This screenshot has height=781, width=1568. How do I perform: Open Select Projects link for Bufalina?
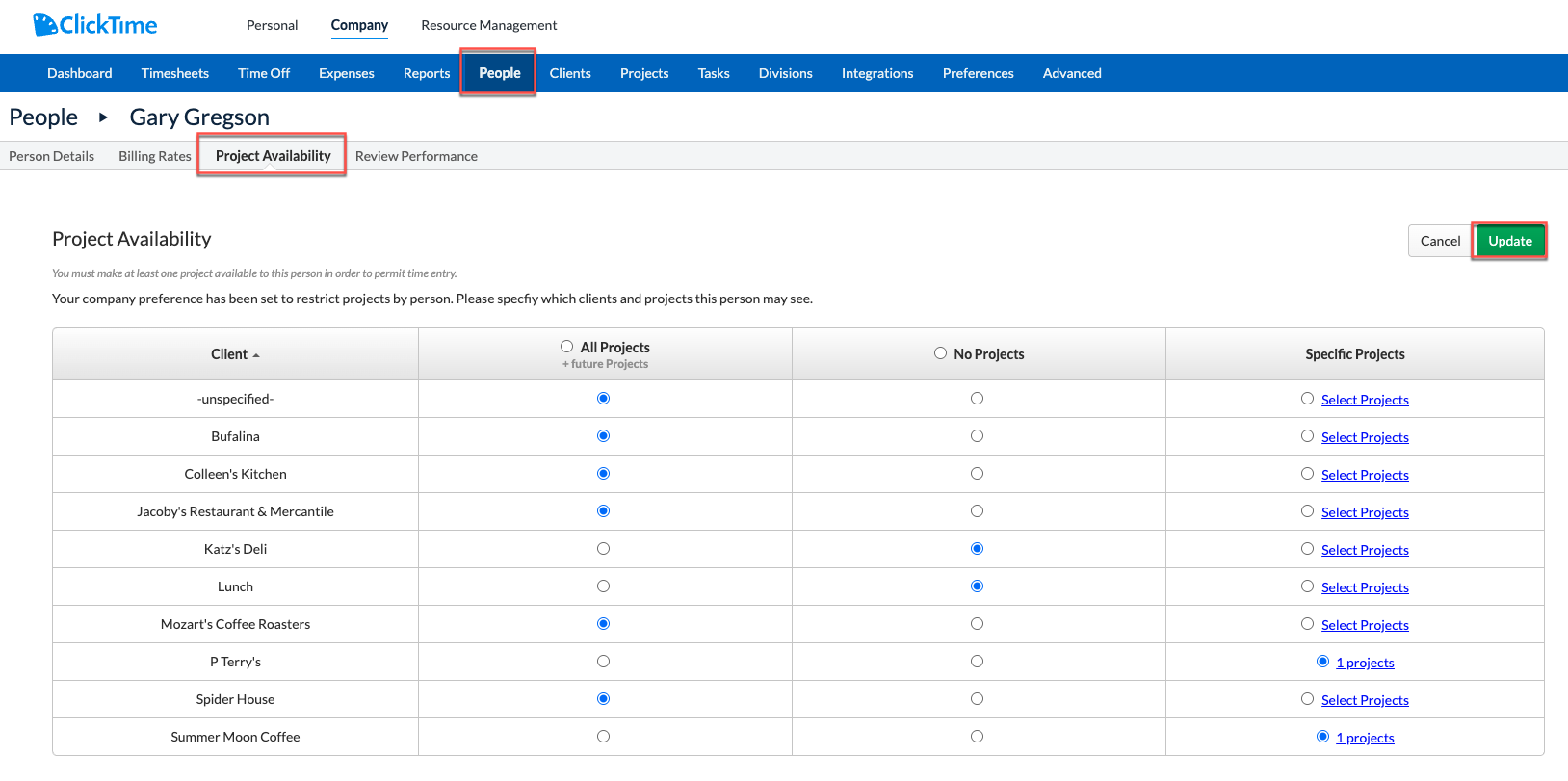coord(1365,437)
